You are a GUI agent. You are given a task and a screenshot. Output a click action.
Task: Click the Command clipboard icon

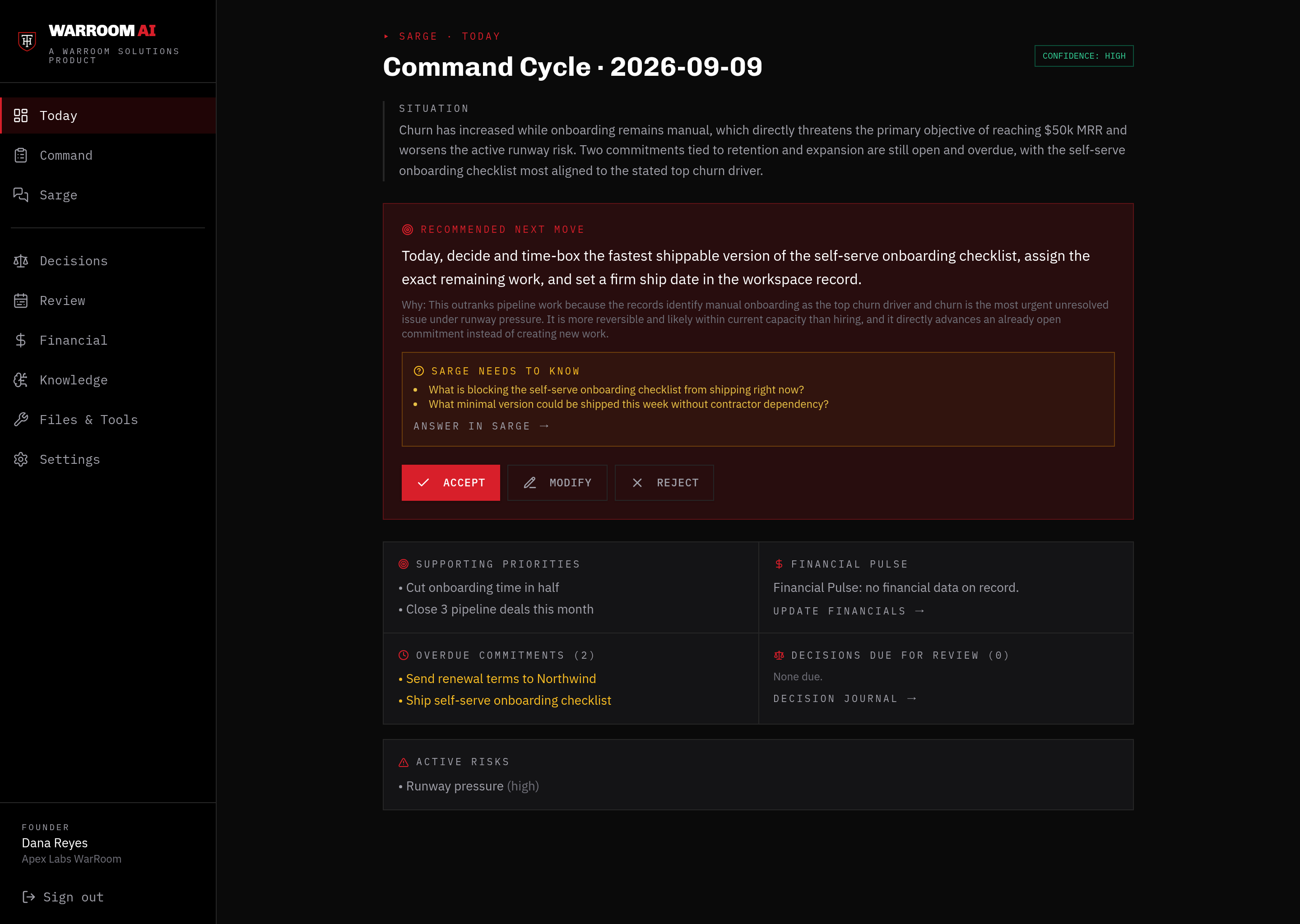click(20, 155)
